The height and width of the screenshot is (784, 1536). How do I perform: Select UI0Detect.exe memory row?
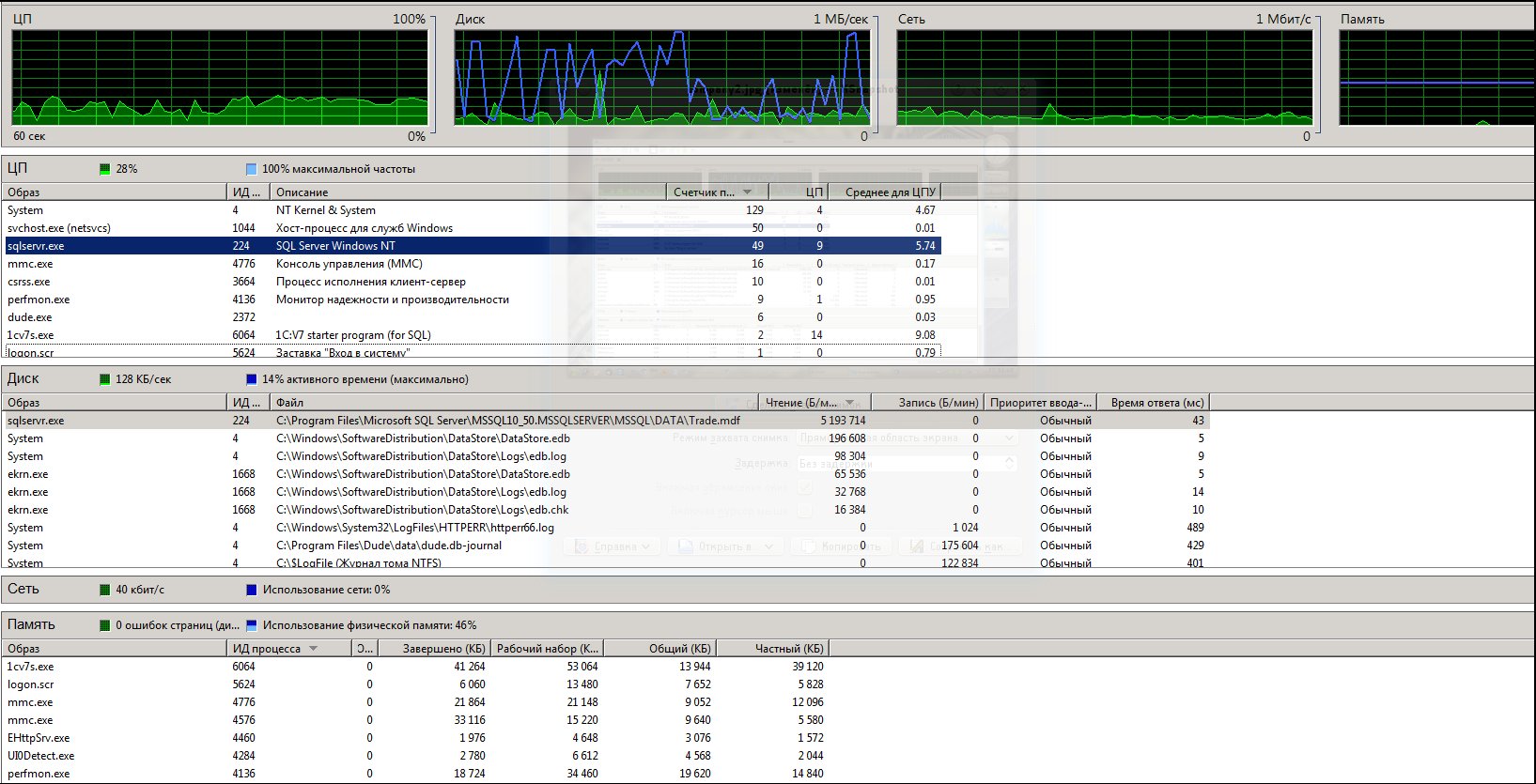coord(416,756)
